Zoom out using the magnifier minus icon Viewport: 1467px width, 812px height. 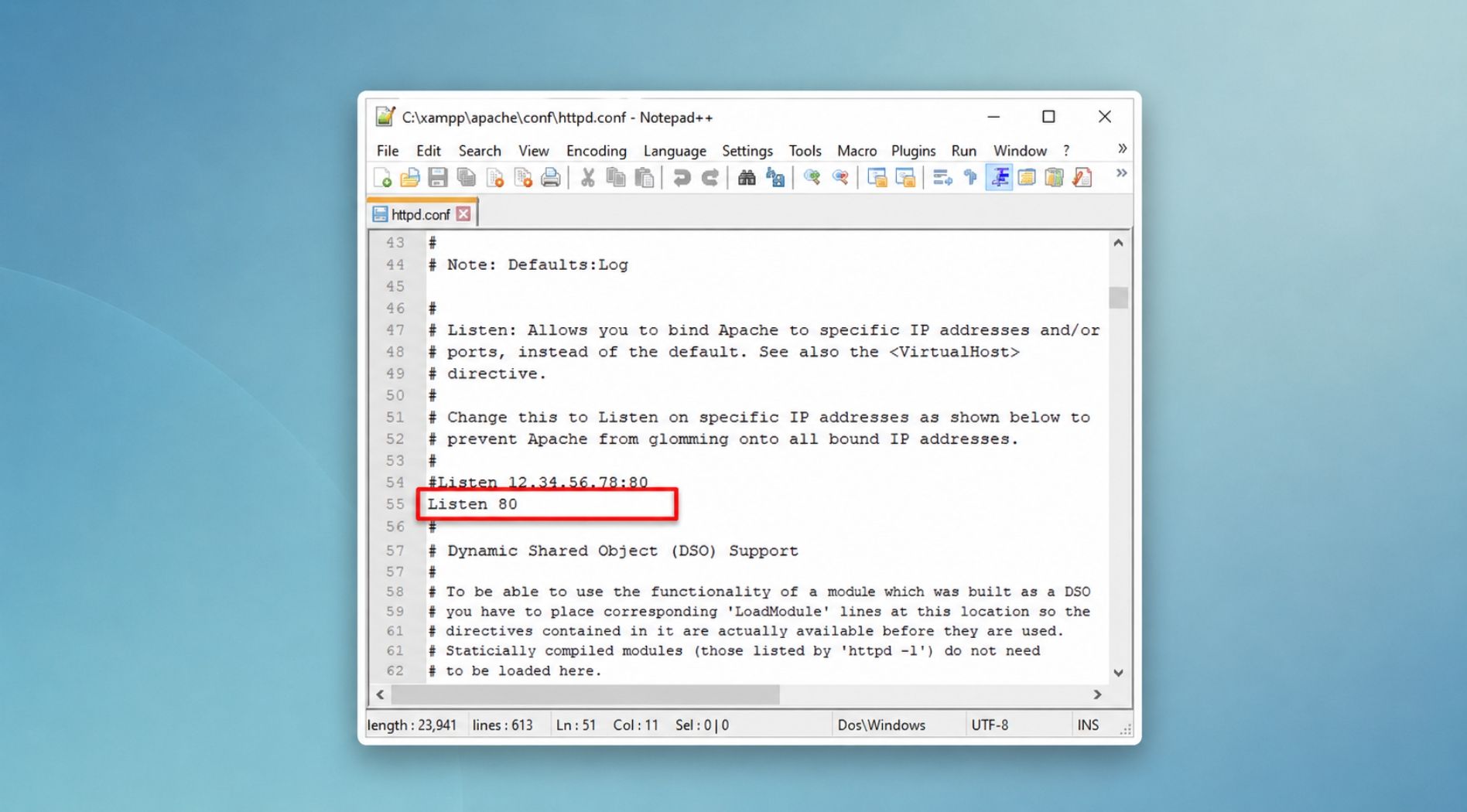pos(840,178)
